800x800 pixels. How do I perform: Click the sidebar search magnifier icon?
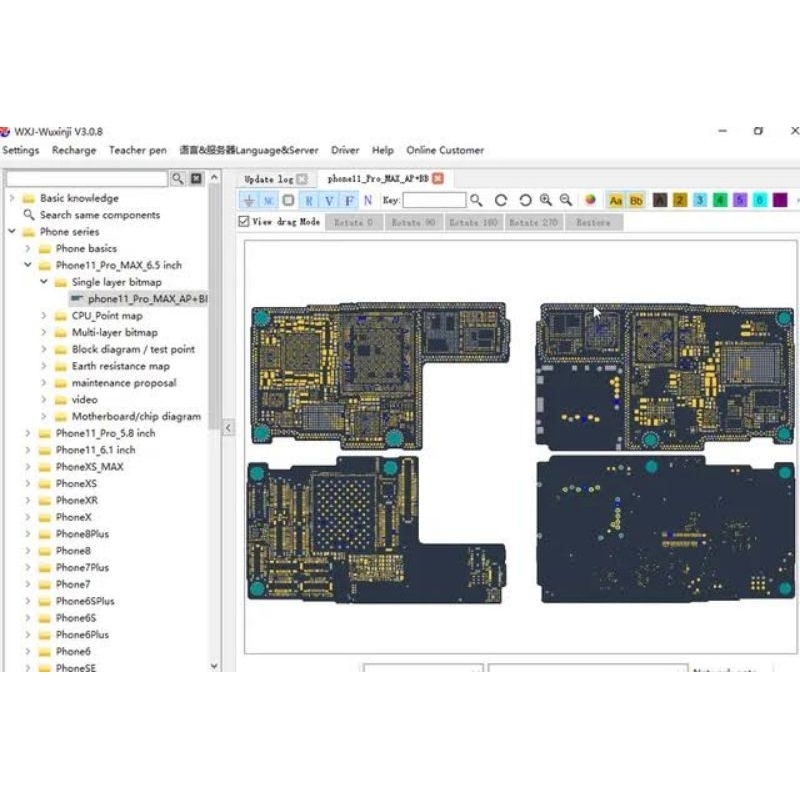[177, 178]
